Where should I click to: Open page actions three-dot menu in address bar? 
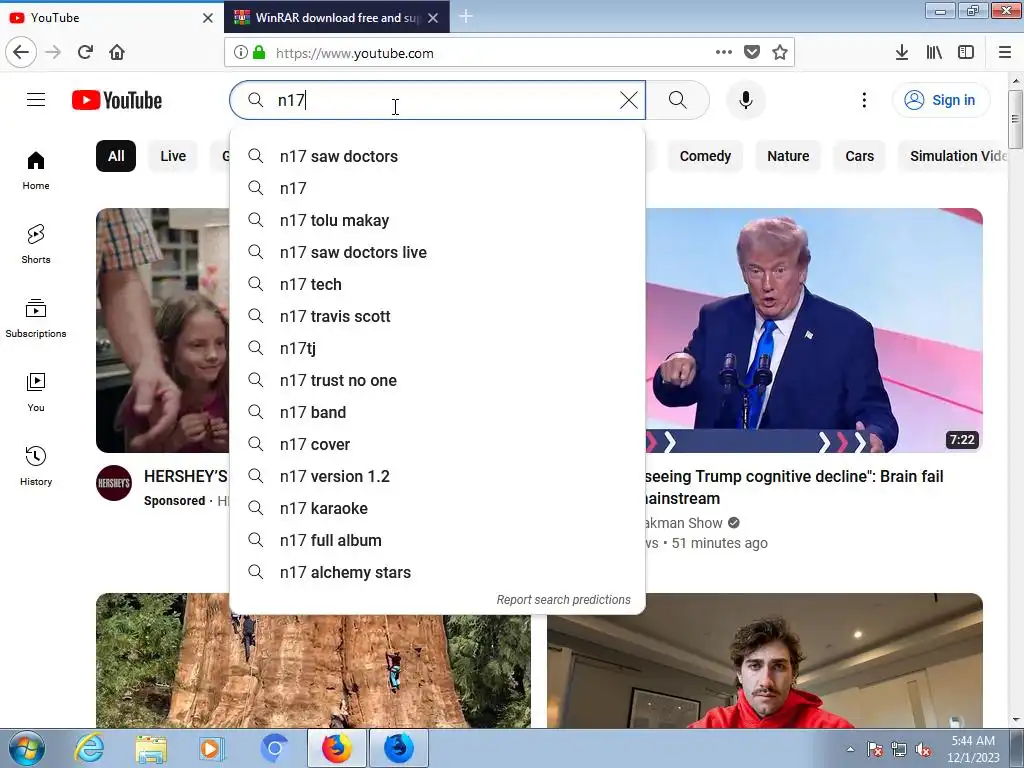[724, 52]
